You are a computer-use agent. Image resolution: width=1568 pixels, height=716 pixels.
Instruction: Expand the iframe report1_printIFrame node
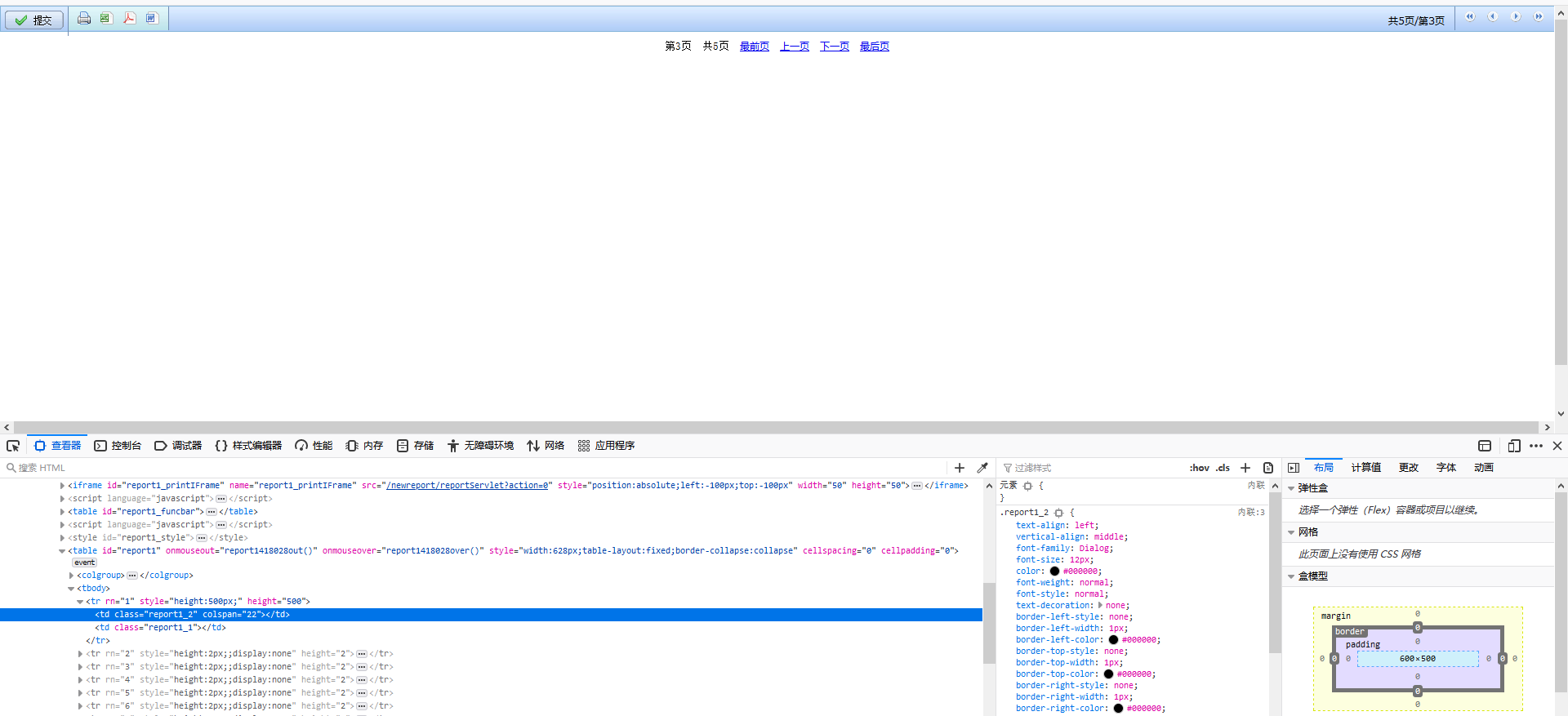(62, 486)
